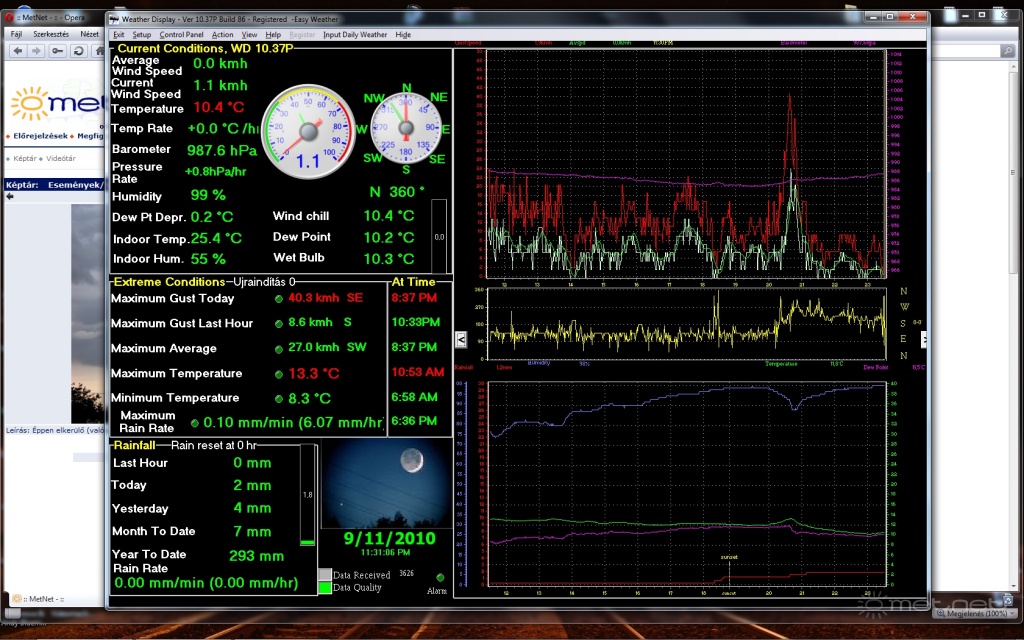The image size is (1024, 640).
Task: Click the rainfall level bar gauge
Action: pyautogui.click(x=308, y=496)
